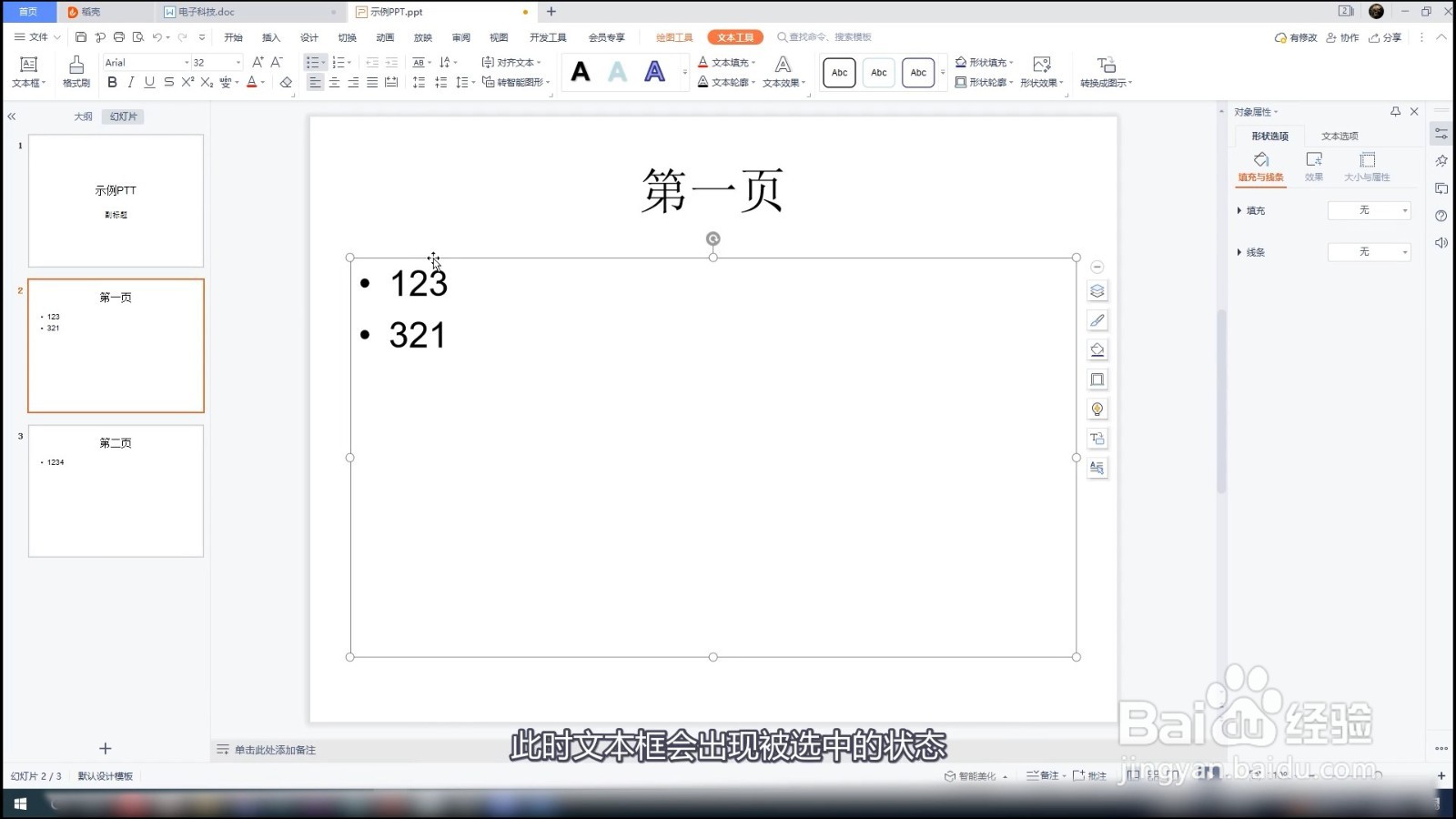Toggle italic formatting in the toolbar
The image size is (1456, 819).
[131, 82]
